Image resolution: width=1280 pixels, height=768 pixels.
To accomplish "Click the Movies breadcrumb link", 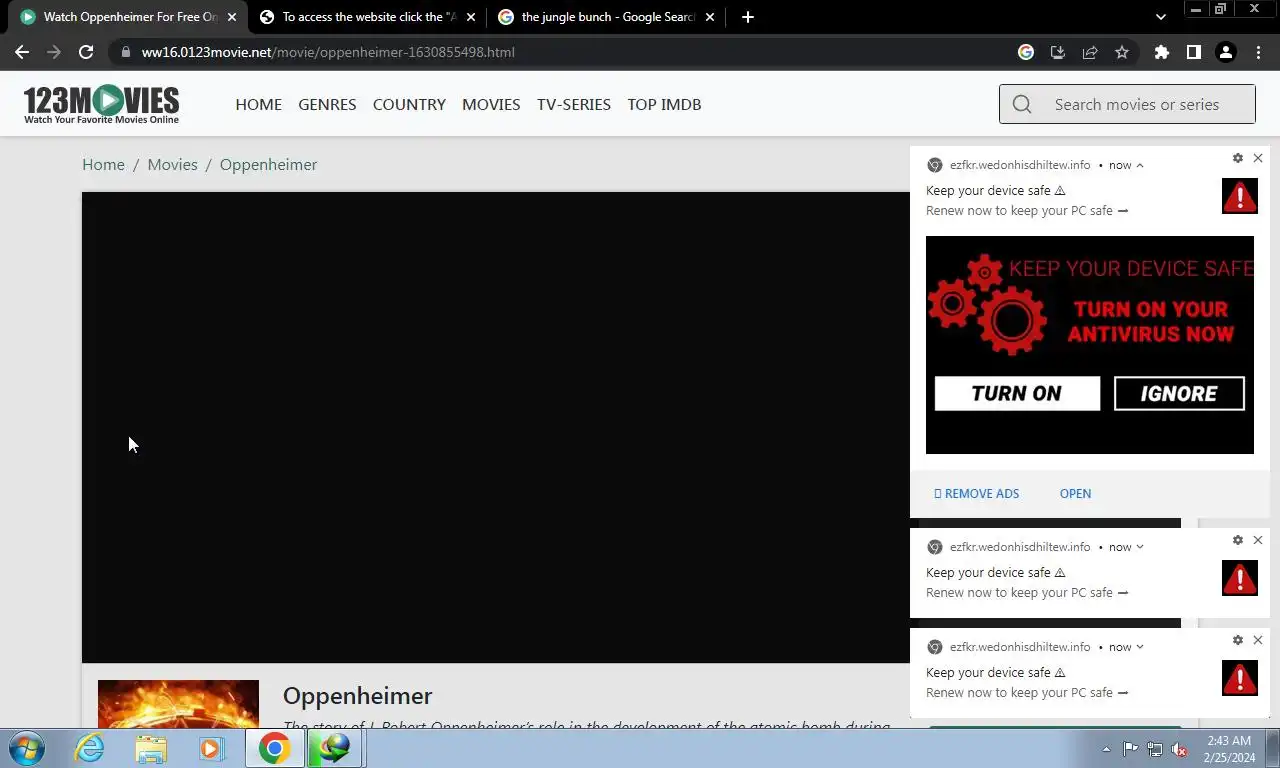I will tap(172, 164).
